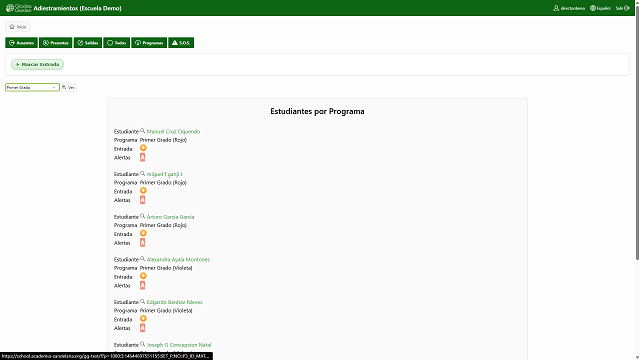Go to Inicio home breadcrumb
This screenshot has width=640, height=360.
tap(18, 27)
